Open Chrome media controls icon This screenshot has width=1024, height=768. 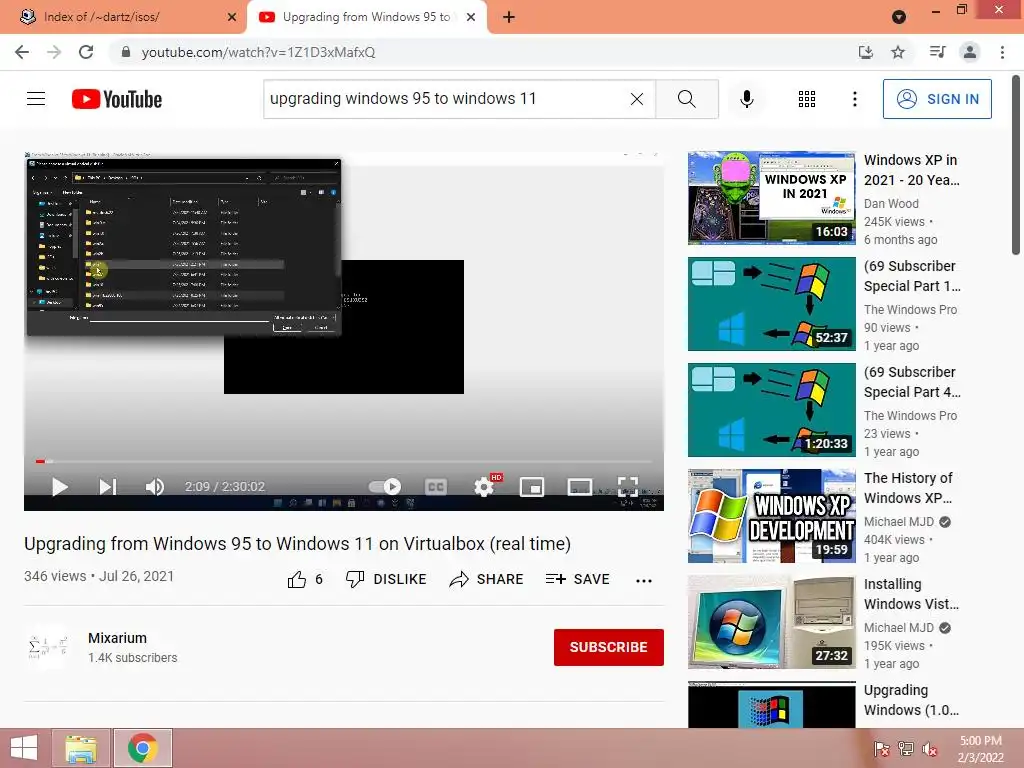pos(937,52)
